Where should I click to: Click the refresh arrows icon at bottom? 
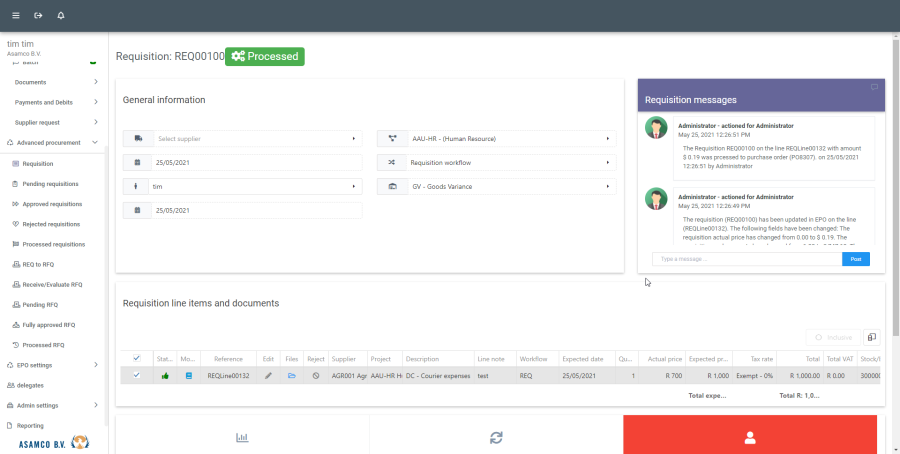click(496, 437)
